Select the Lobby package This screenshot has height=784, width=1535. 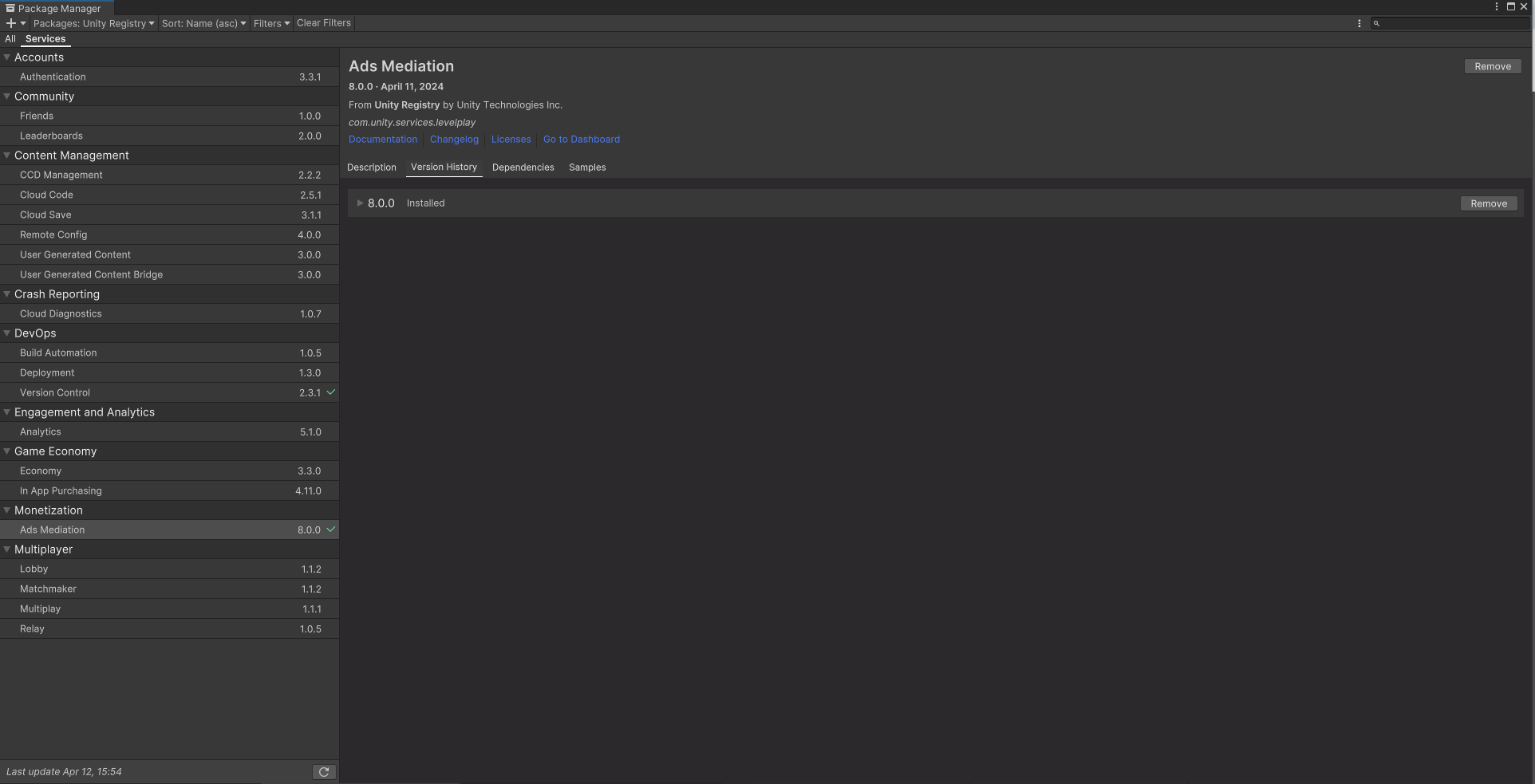[x=169, y=569]
